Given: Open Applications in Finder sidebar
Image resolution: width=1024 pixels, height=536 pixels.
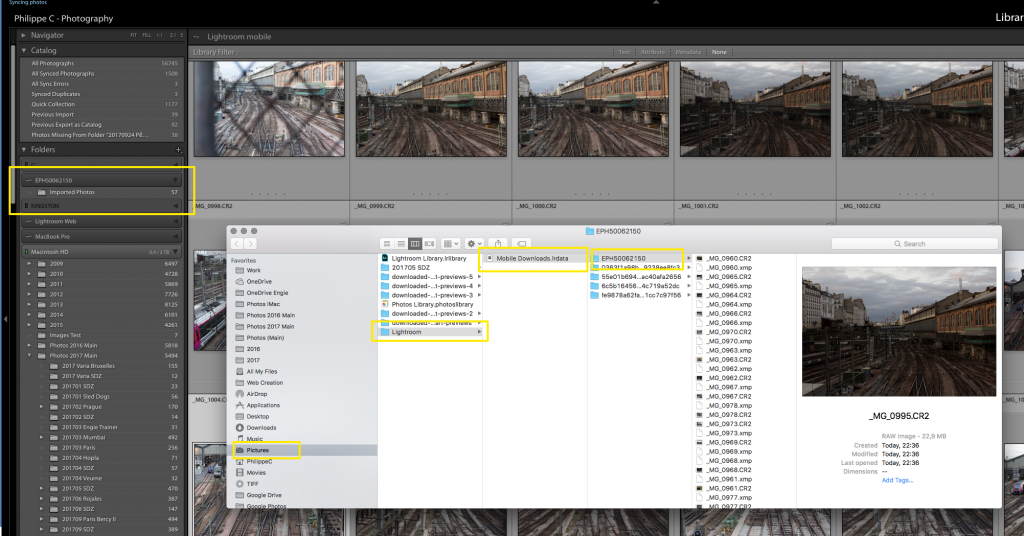Looking at the screenshot, I should click(263, 405).
